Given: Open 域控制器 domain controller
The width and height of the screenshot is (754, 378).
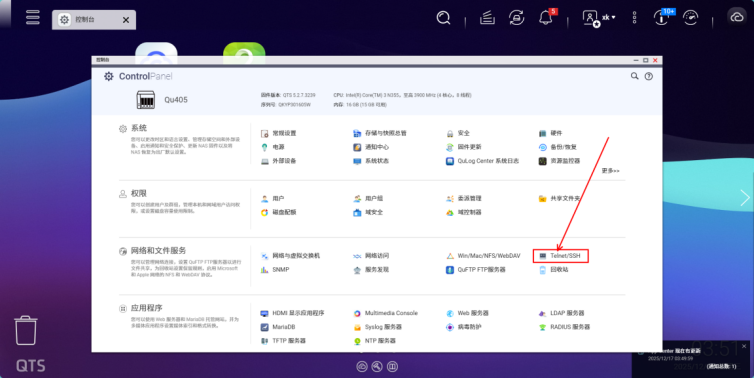Looking at the screenshot, I should 464,213.
